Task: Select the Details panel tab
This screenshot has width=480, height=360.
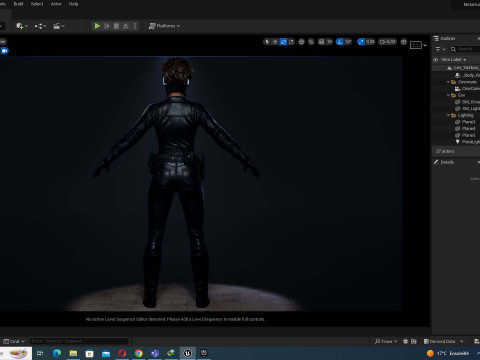Action: 444,162
